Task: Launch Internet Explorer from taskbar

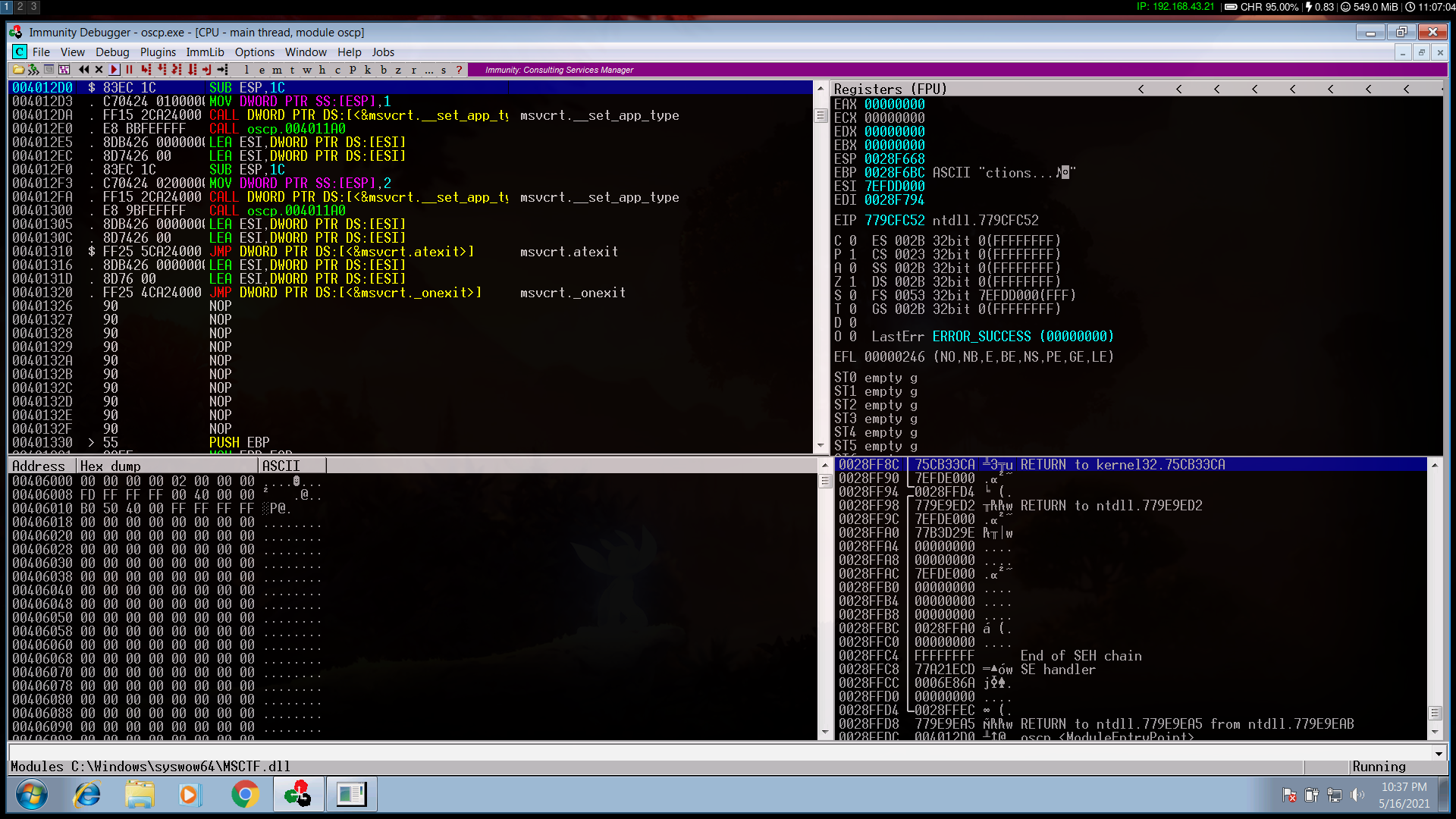Action: 86,795
